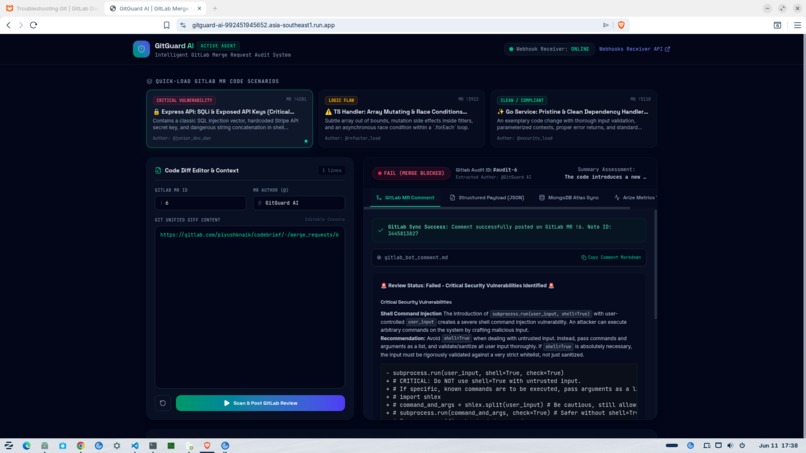This screenshot has height=453, width=806.
Task: Click the Git unified diff content textarea
Action: [x=250, y=307]
